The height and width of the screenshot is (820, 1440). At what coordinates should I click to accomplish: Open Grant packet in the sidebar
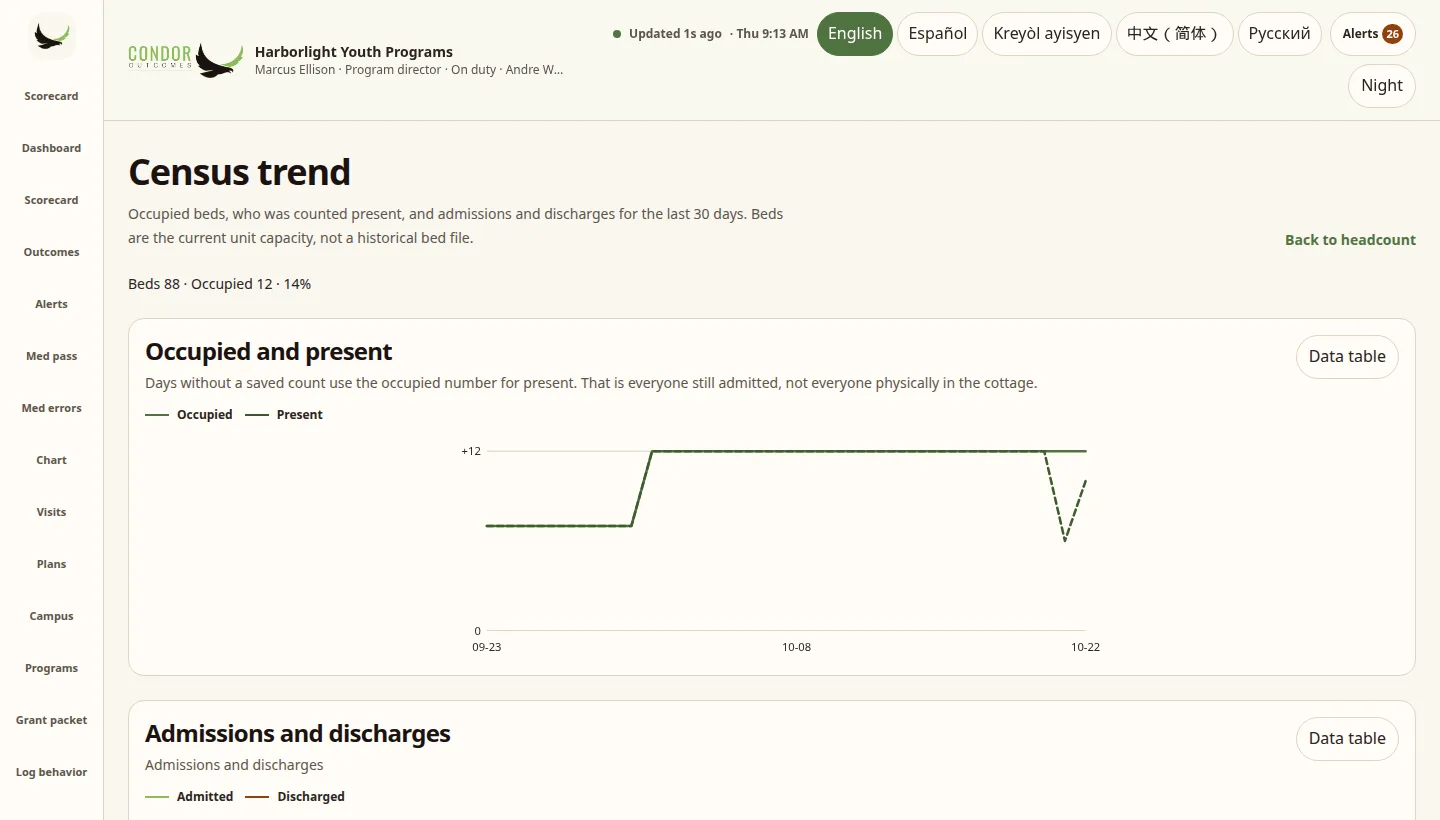click(x=52, y=720)
